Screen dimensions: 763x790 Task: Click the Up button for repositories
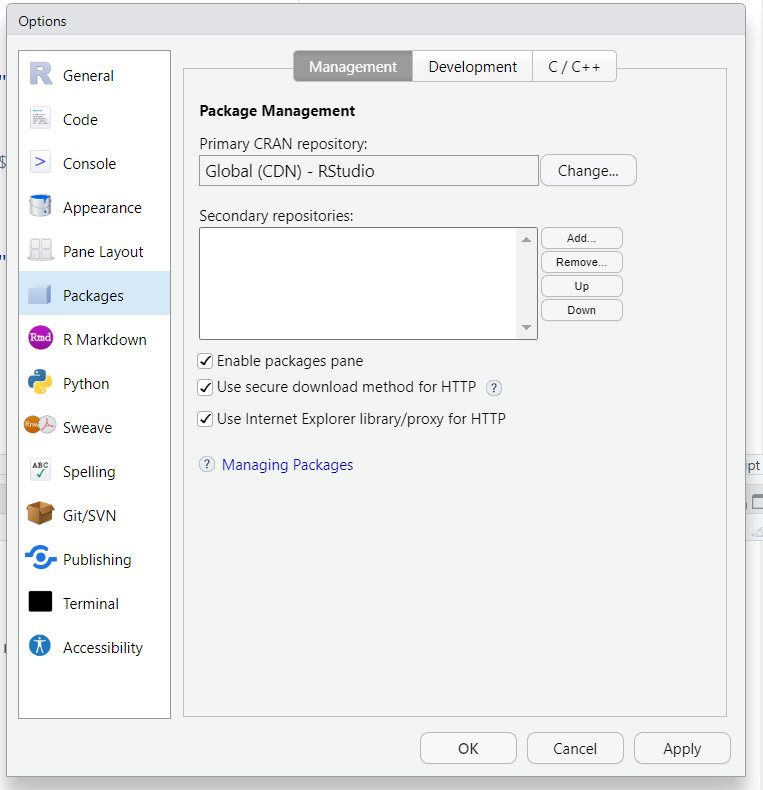[x=582, y=286]
